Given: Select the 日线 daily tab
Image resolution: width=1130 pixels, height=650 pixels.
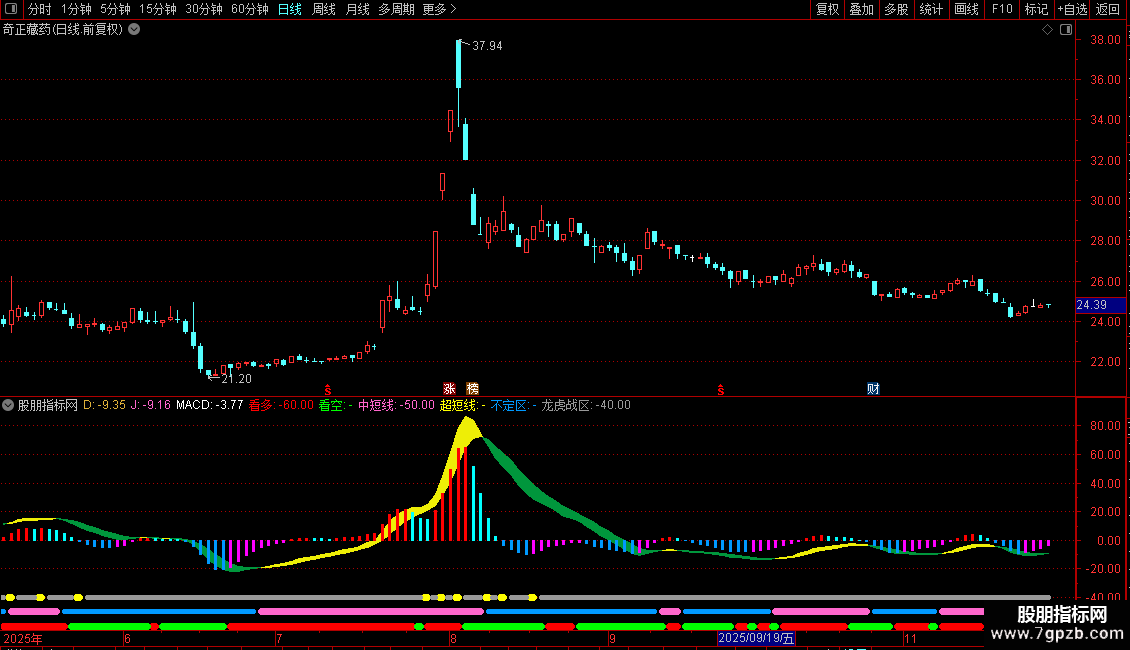Looking at the screenshot, I should 290,9.
